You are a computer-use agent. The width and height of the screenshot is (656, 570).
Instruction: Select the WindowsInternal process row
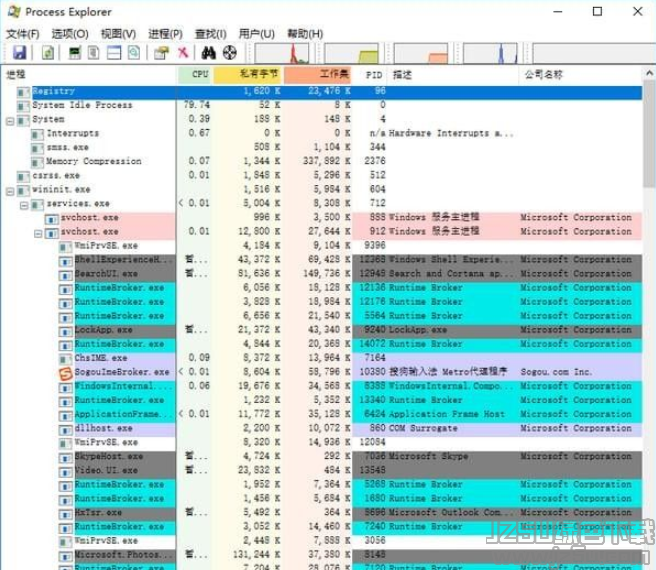[x=351, y=386]
